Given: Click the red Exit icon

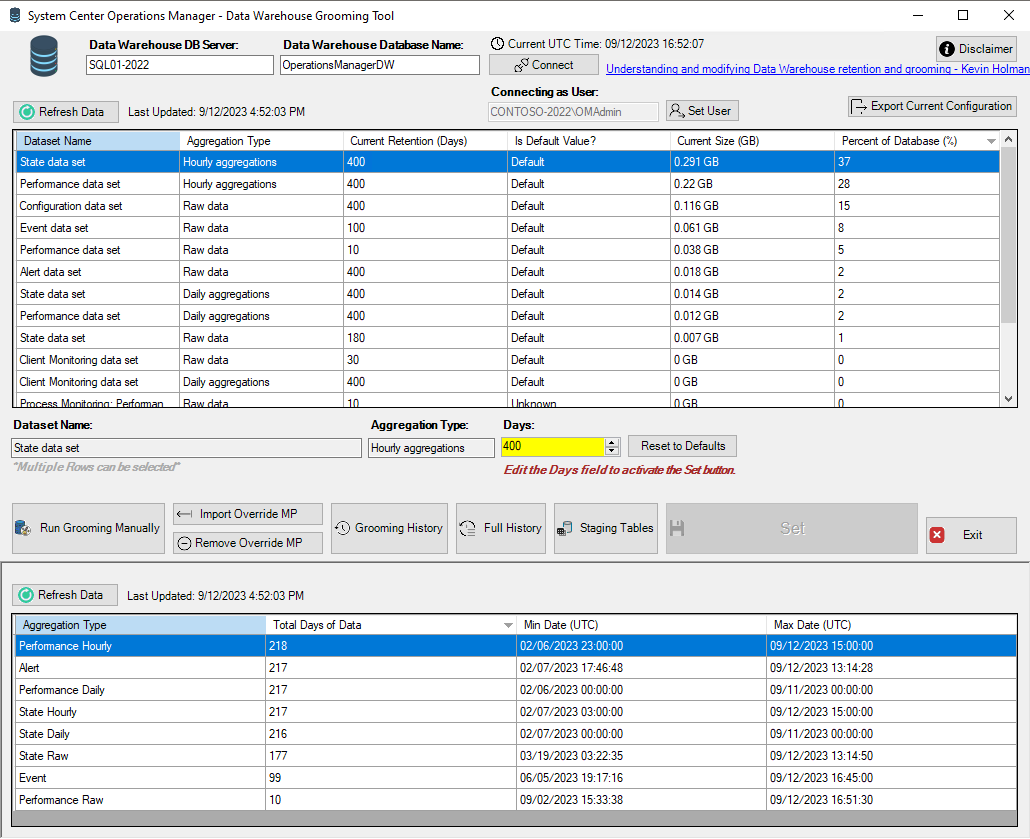Looking at the screenshot, I should [x=937, y=535].
